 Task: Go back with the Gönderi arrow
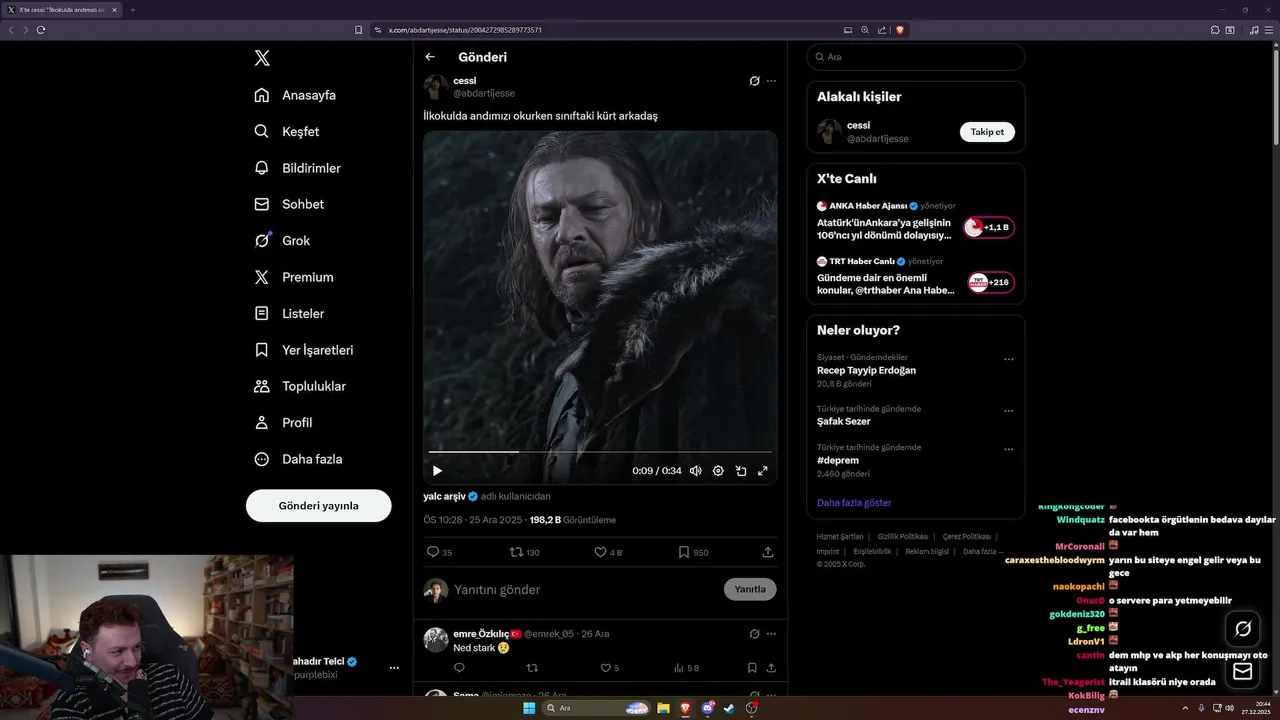pyautogui.click(x=430, y=57)
